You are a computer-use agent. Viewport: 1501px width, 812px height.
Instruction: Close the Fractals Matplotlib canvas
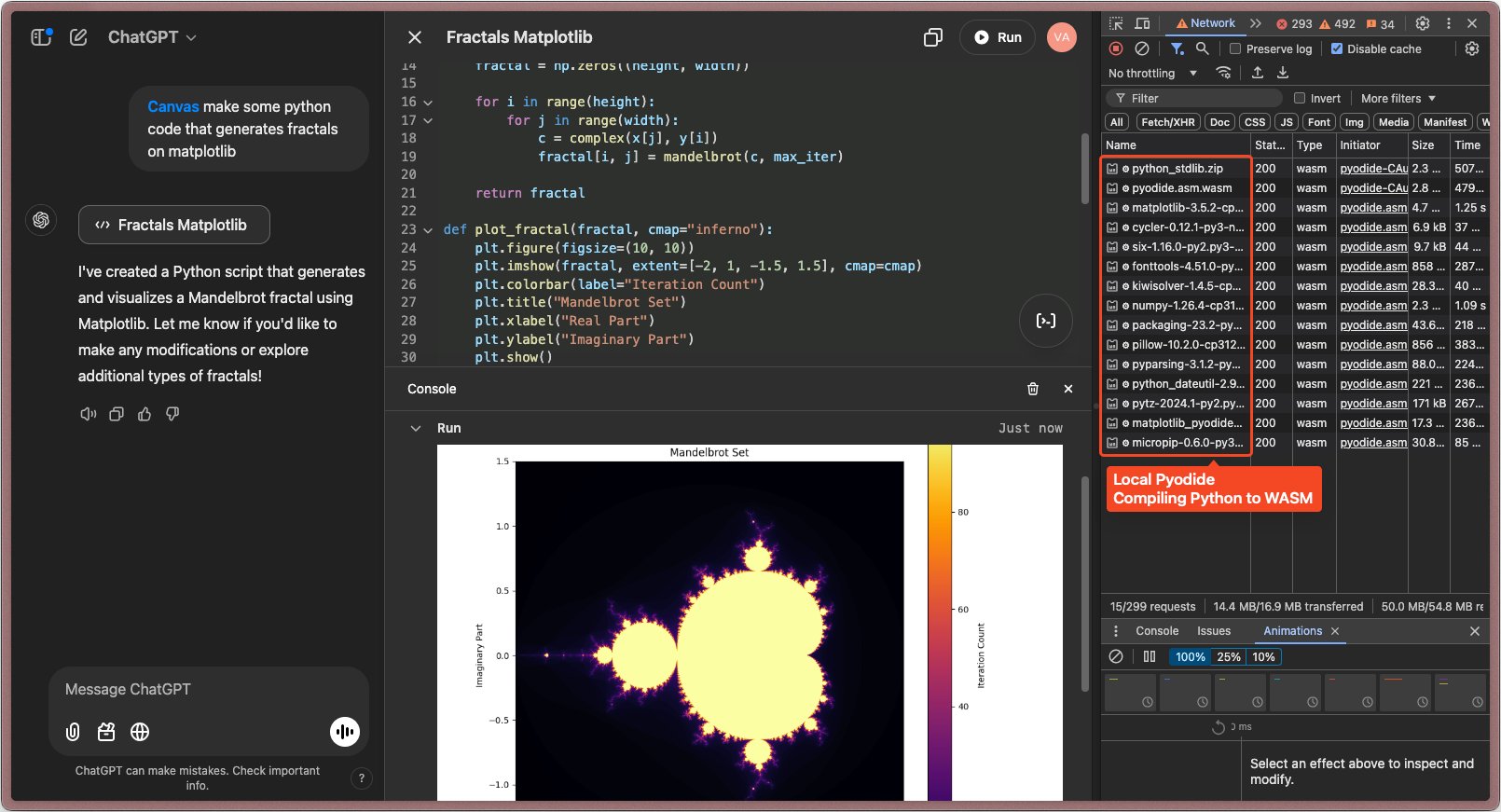tap(415, 37)
